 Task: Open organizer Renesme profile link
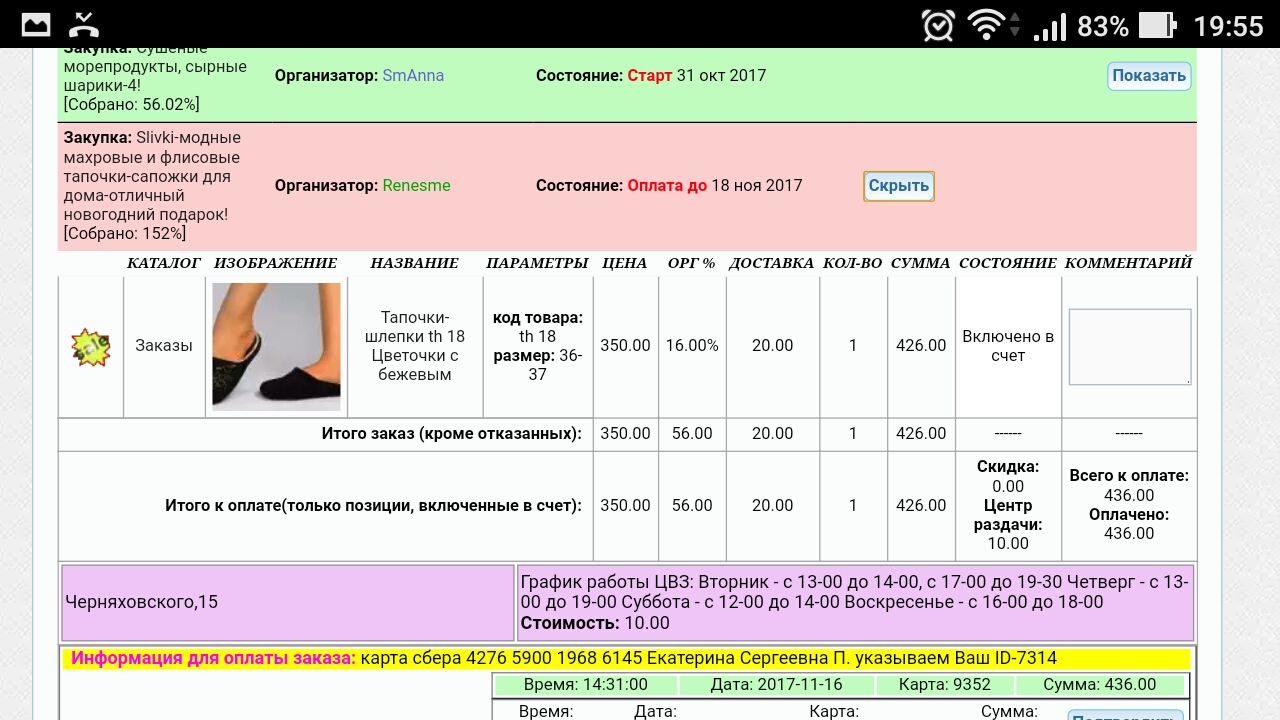416,186
